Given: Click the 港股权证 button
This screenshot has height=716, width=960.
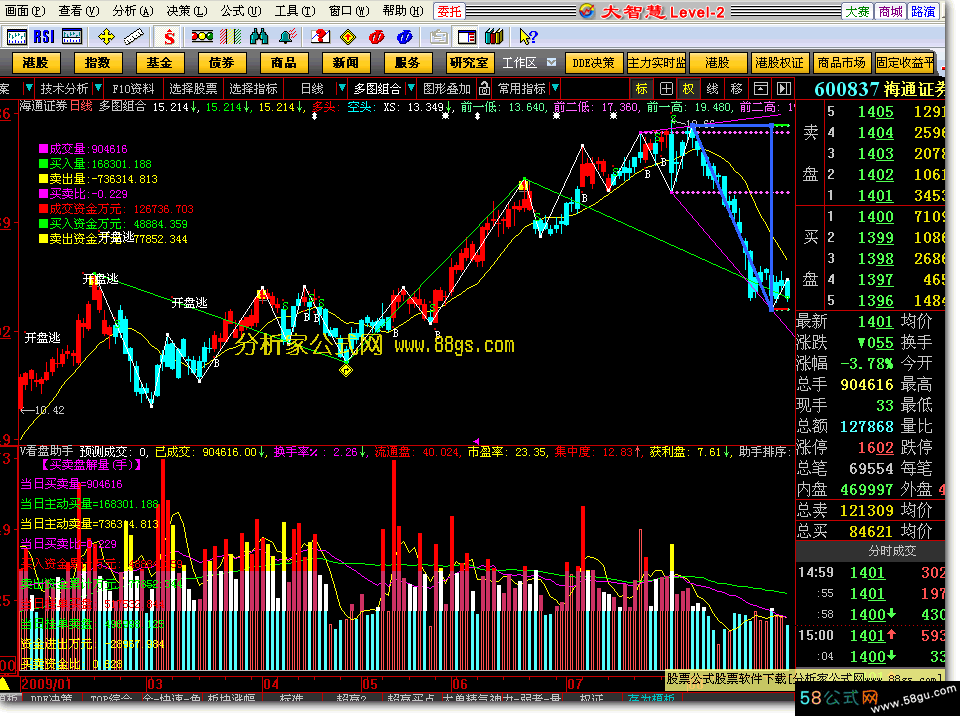Looking at the screenshot, I should pyautogui.click(x=779, y=62).
